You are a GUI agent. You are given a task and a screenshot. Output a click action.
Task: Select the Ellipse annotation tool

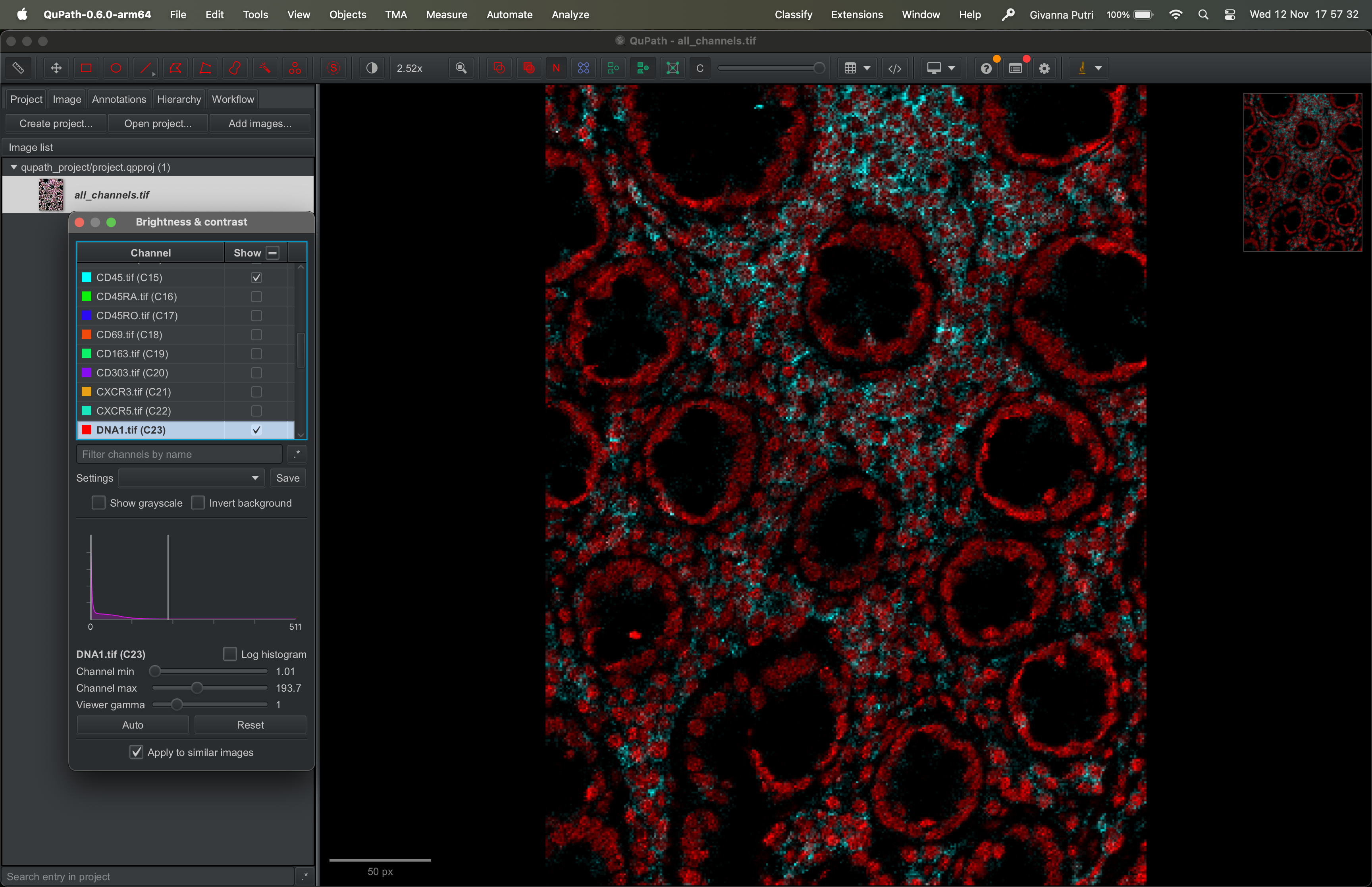pyautogui.click(x=116, y=68)
